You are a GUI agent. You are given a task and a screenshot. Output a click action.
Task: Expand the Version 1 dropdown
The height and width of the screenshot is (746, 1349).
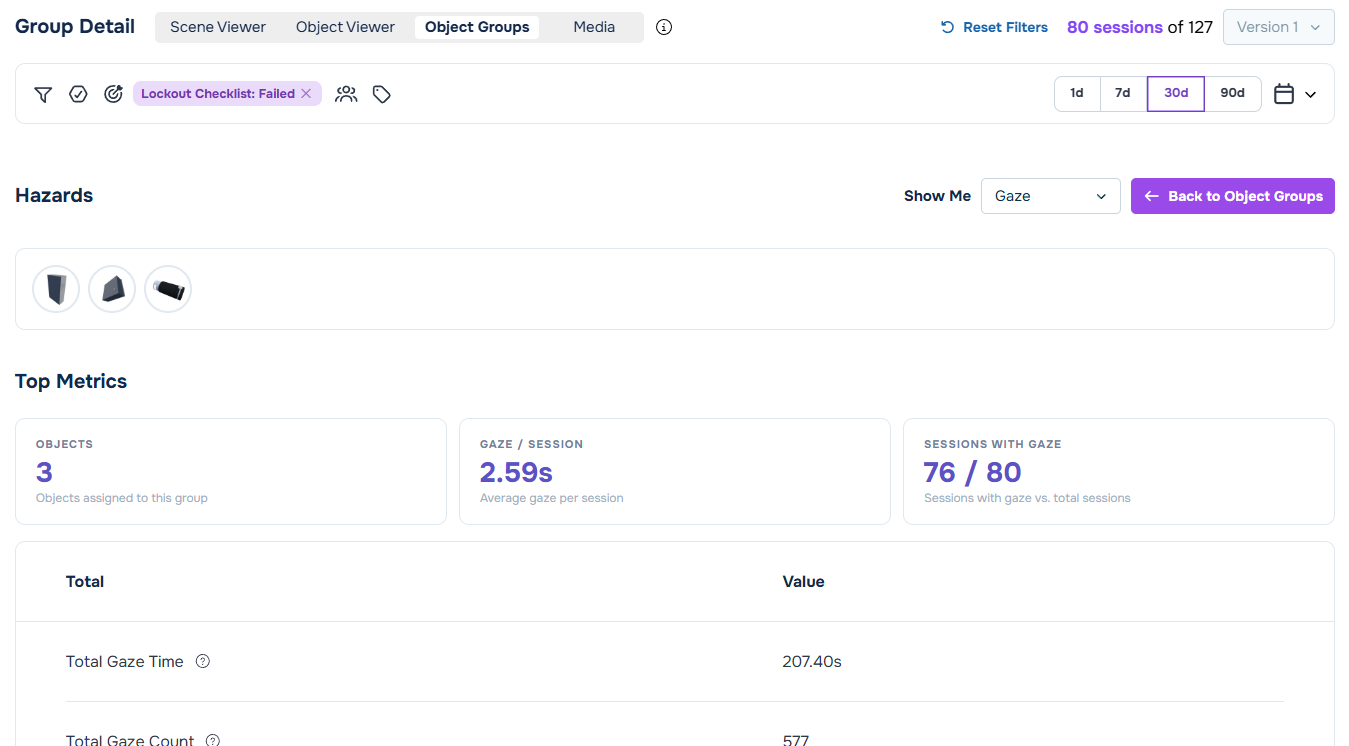pyautogui.click(x=1278, y=27)
